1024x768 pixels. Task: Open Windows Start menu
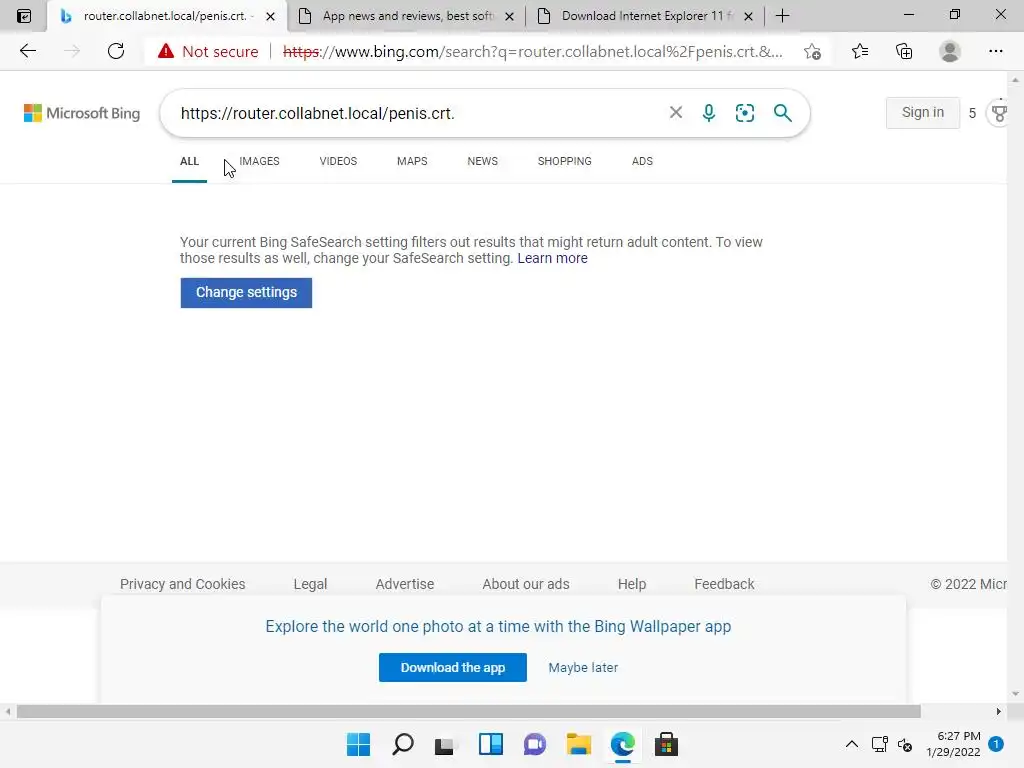[358, 744]
